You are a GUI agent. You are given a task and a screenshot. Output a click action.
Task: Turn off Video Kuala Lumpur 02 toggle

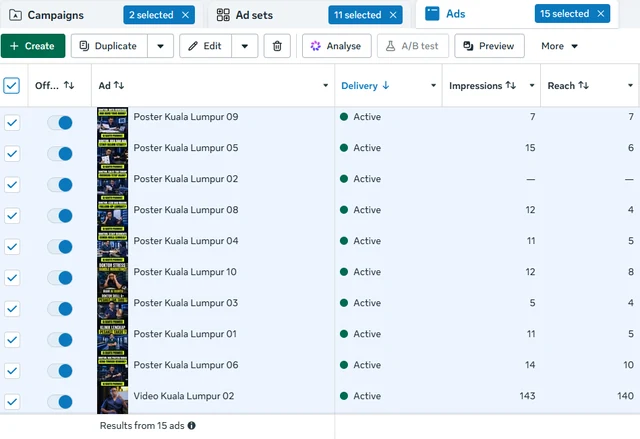[x=60, y=401]
